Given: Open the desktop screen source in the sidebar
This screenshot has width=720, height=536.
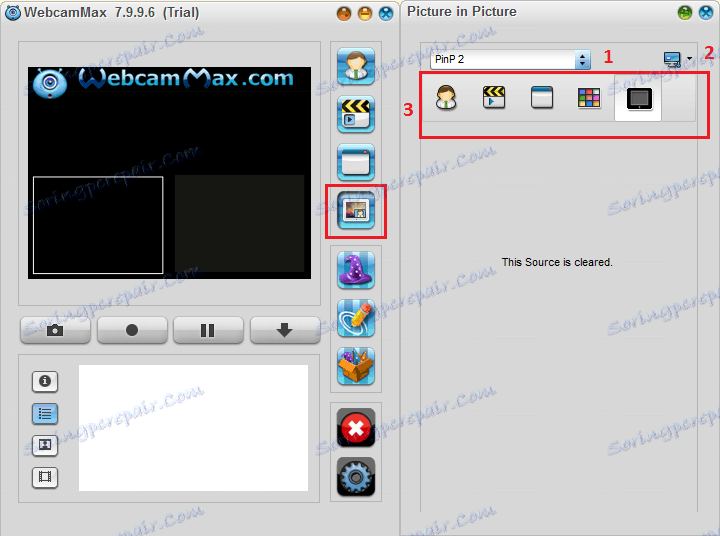Looking at the screenshot, I should pyautogui.click(x=356, y=162).
